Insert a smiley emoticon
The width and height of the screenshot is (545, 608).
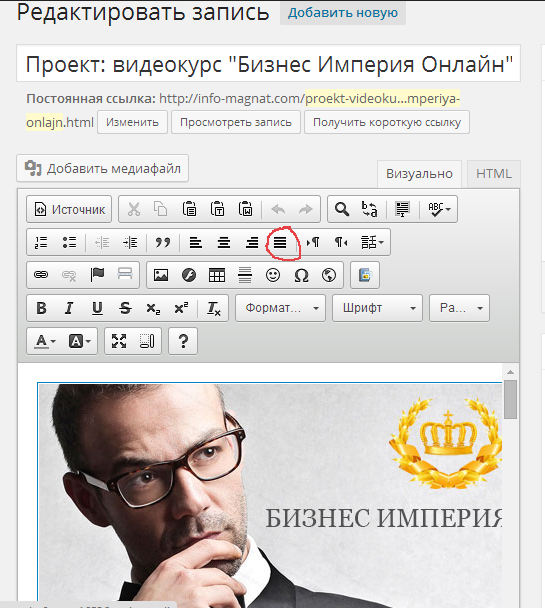click(x=273, y=275)
